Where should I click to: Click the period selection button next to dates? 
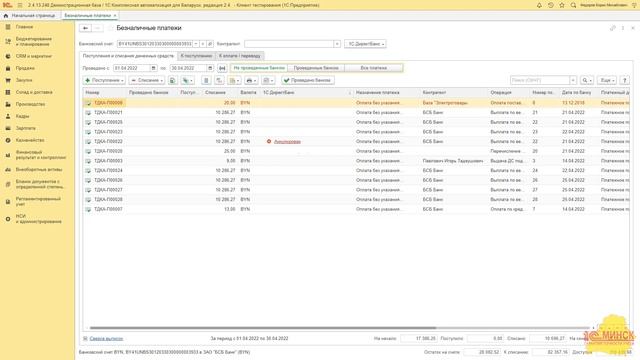222,68
